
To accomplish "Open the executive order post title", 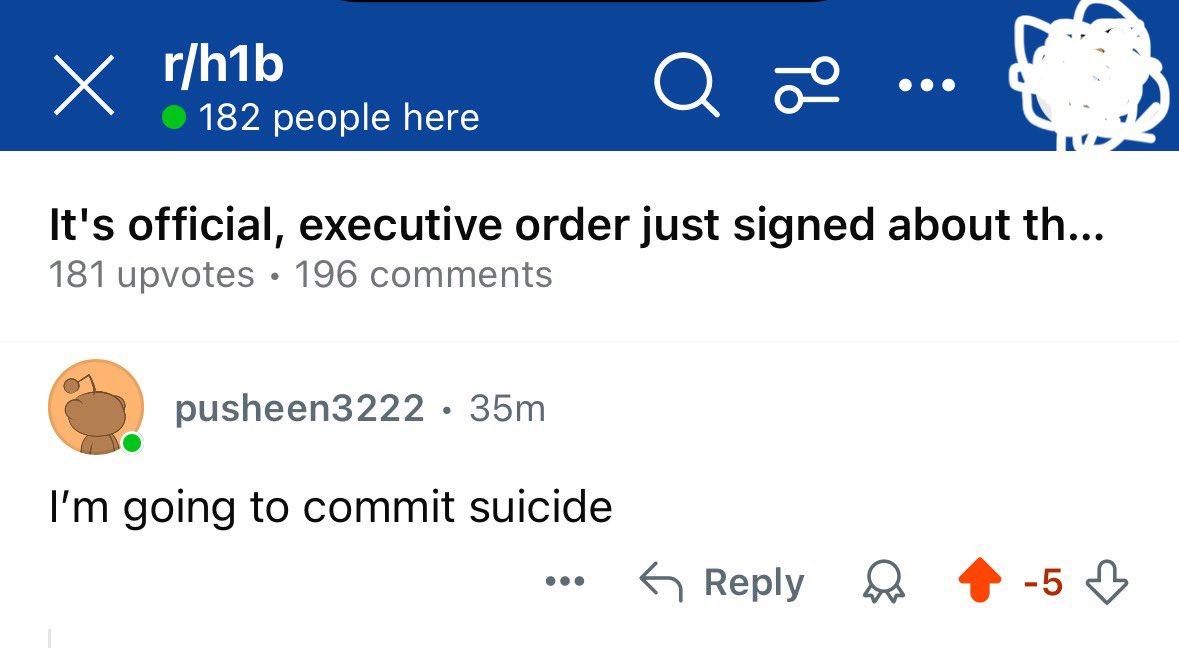I will click(x=577, y=225).
